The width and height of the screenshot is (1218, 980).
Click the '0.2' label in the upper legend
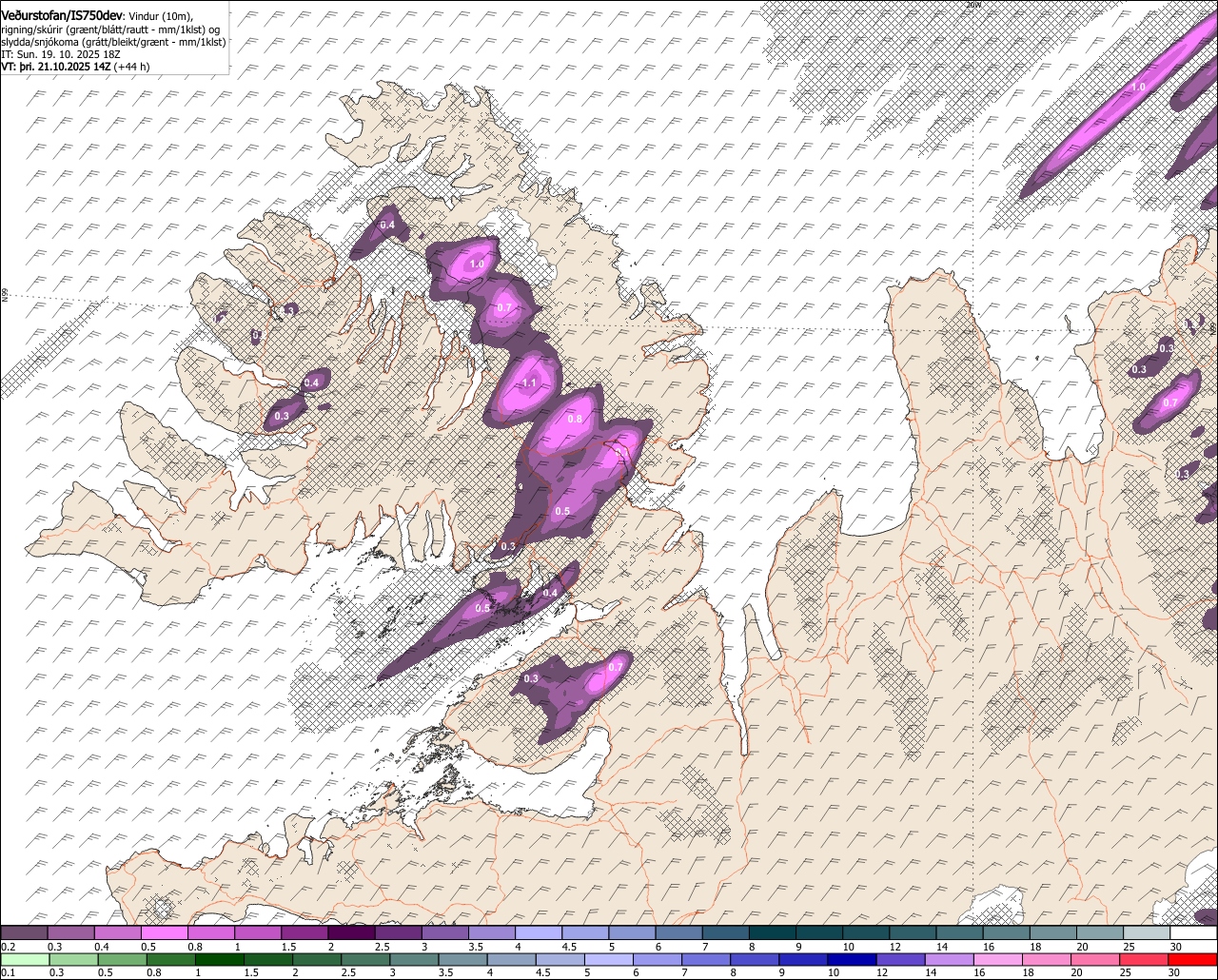(9, 947)
